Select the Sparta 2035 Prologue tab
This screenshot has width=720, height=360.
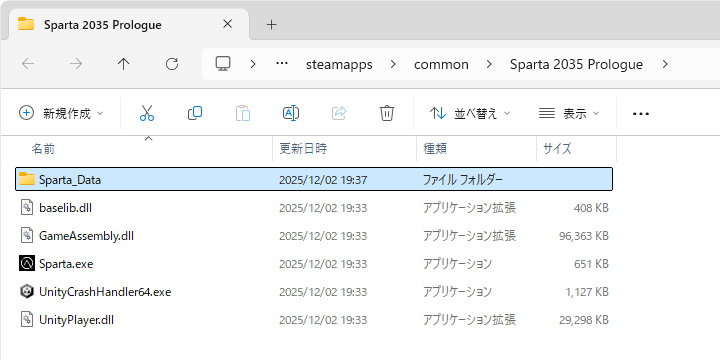pyautogui.click(x=129, y=25)
